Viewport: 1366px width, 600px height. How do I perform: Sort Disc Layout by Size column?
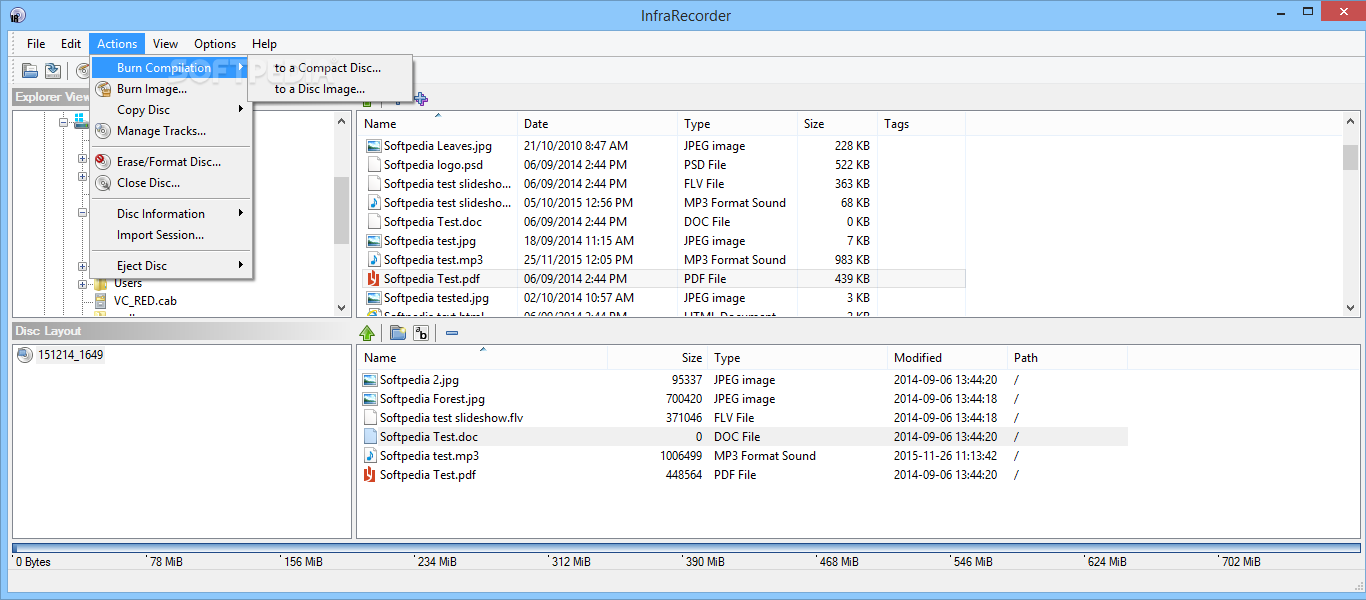coord(657,358)
